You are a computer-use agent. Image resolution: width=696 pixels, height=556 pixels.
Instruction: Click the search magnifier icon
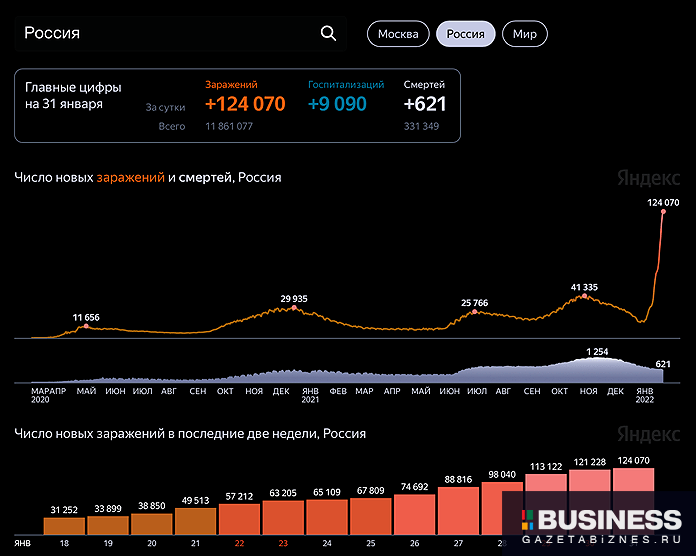point(328,34)
